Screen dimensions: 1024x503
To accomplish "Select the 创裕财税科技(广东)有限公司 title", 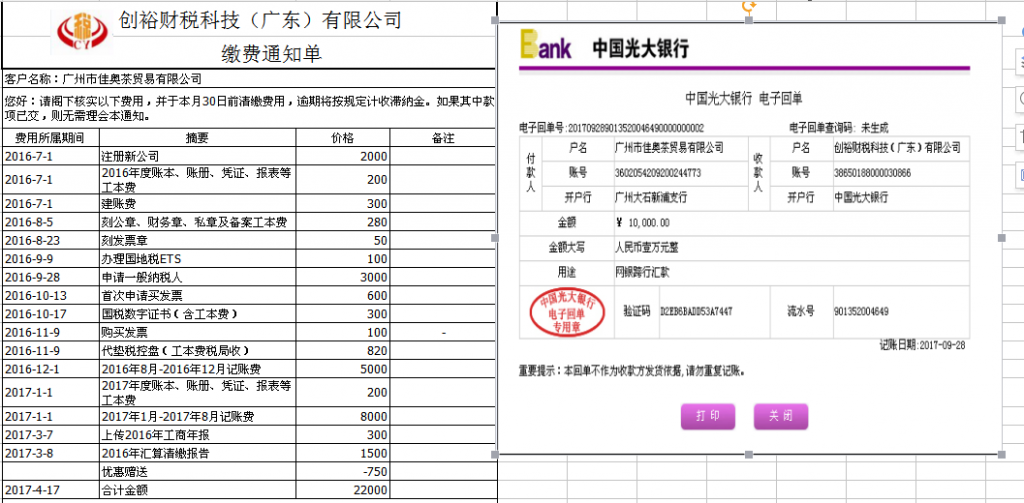I will coord(260,21).
